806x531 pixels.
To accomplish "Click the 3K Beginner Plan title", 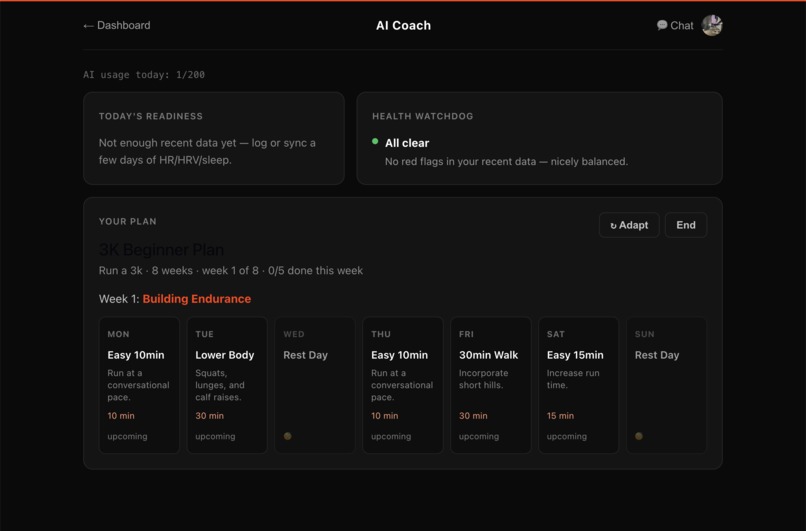I will pos(161,250).
